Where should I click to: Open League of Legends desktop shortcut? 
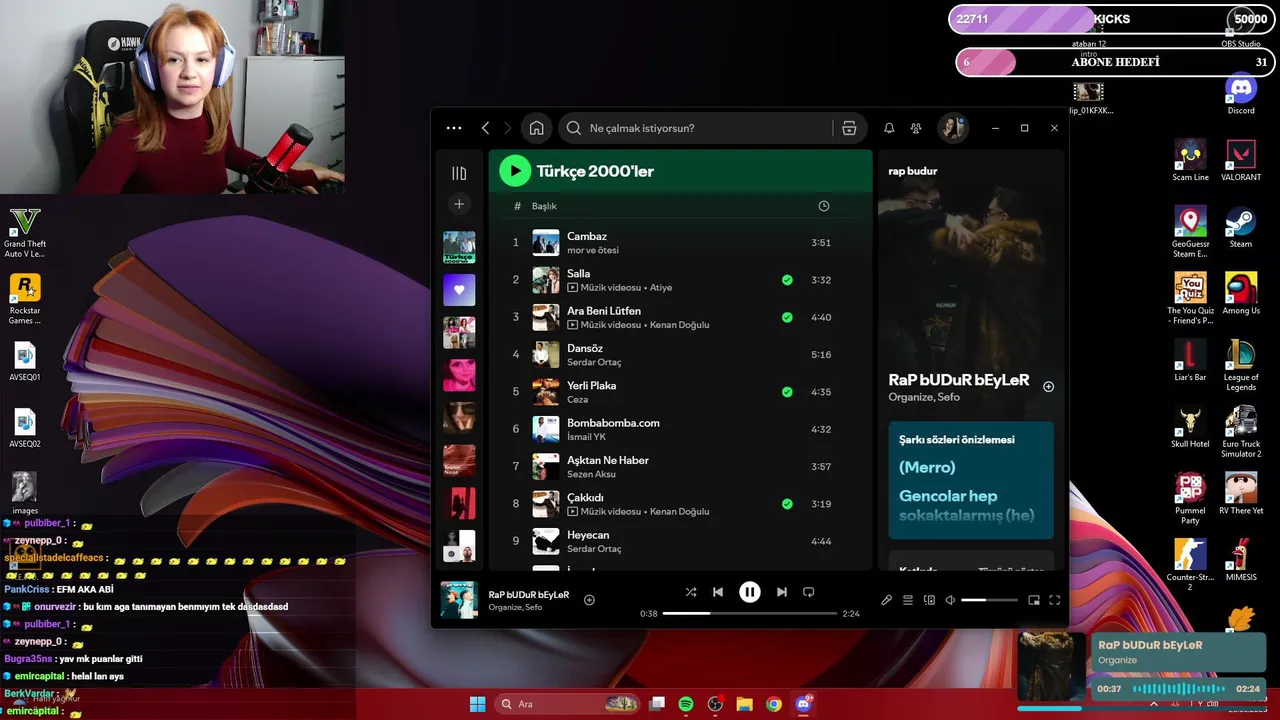[x=1241, y=365]
